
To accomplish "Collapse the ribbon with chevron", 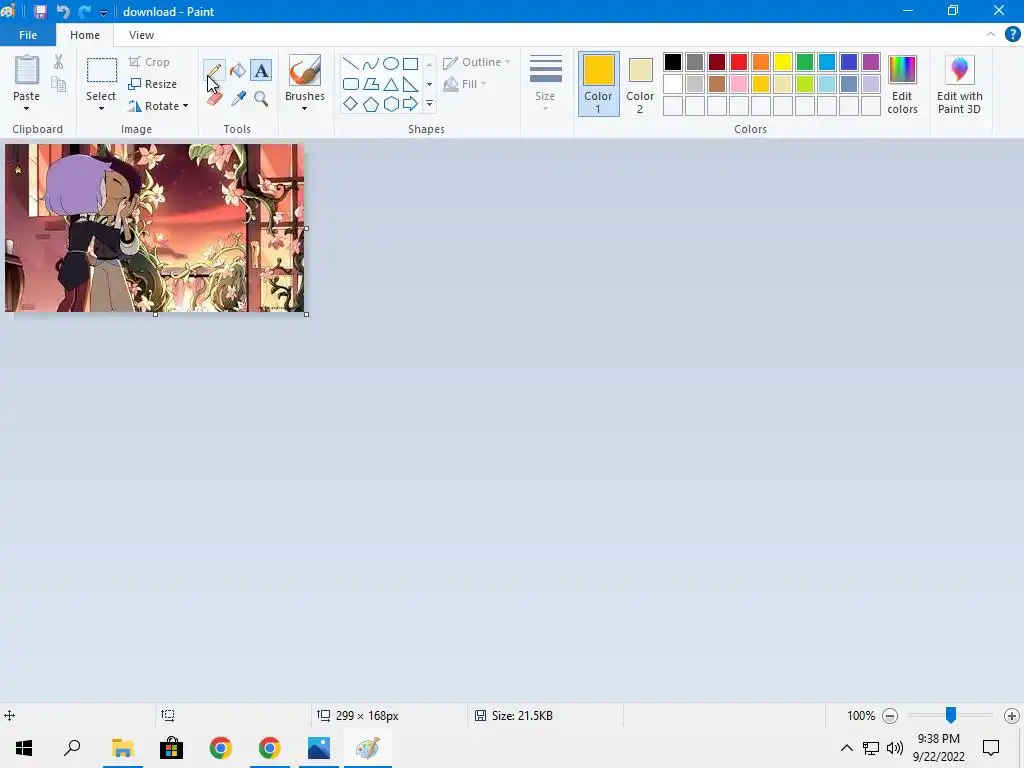I will click(x=991, y=35).
